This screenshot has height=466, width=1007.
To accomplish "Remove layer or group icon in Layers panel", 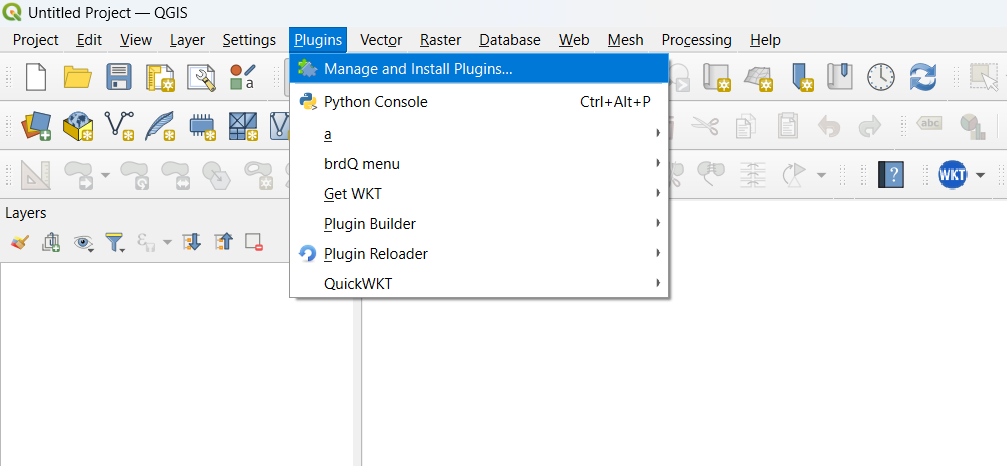I will click(x=254, y=242).
